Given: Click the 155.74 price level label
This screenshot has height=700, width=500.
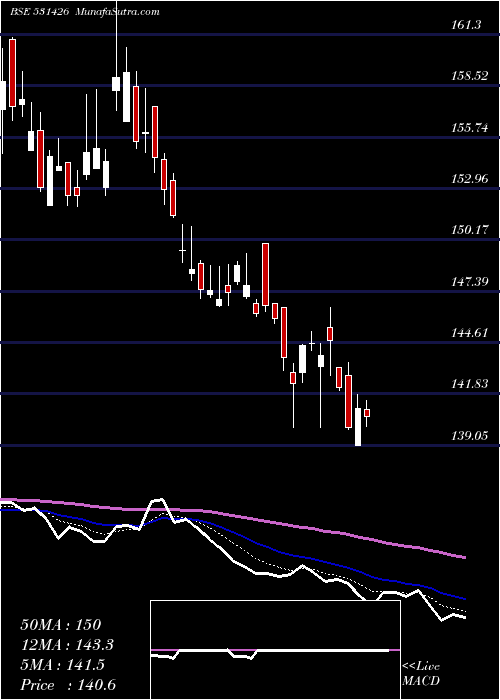Looking at the screenshot, I should tap(471, 128).
